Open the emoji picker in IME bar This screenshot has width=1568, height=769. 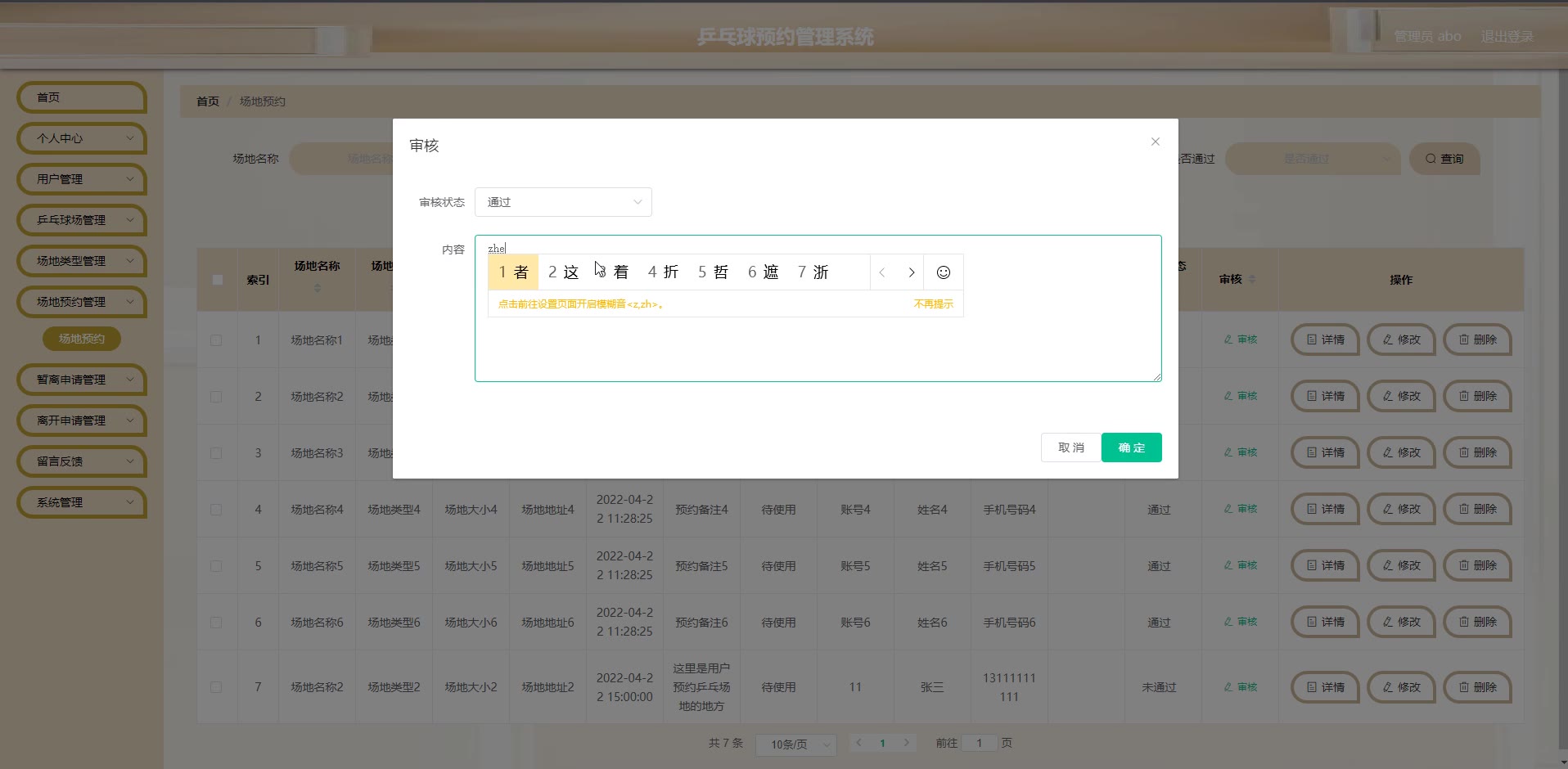944,272
